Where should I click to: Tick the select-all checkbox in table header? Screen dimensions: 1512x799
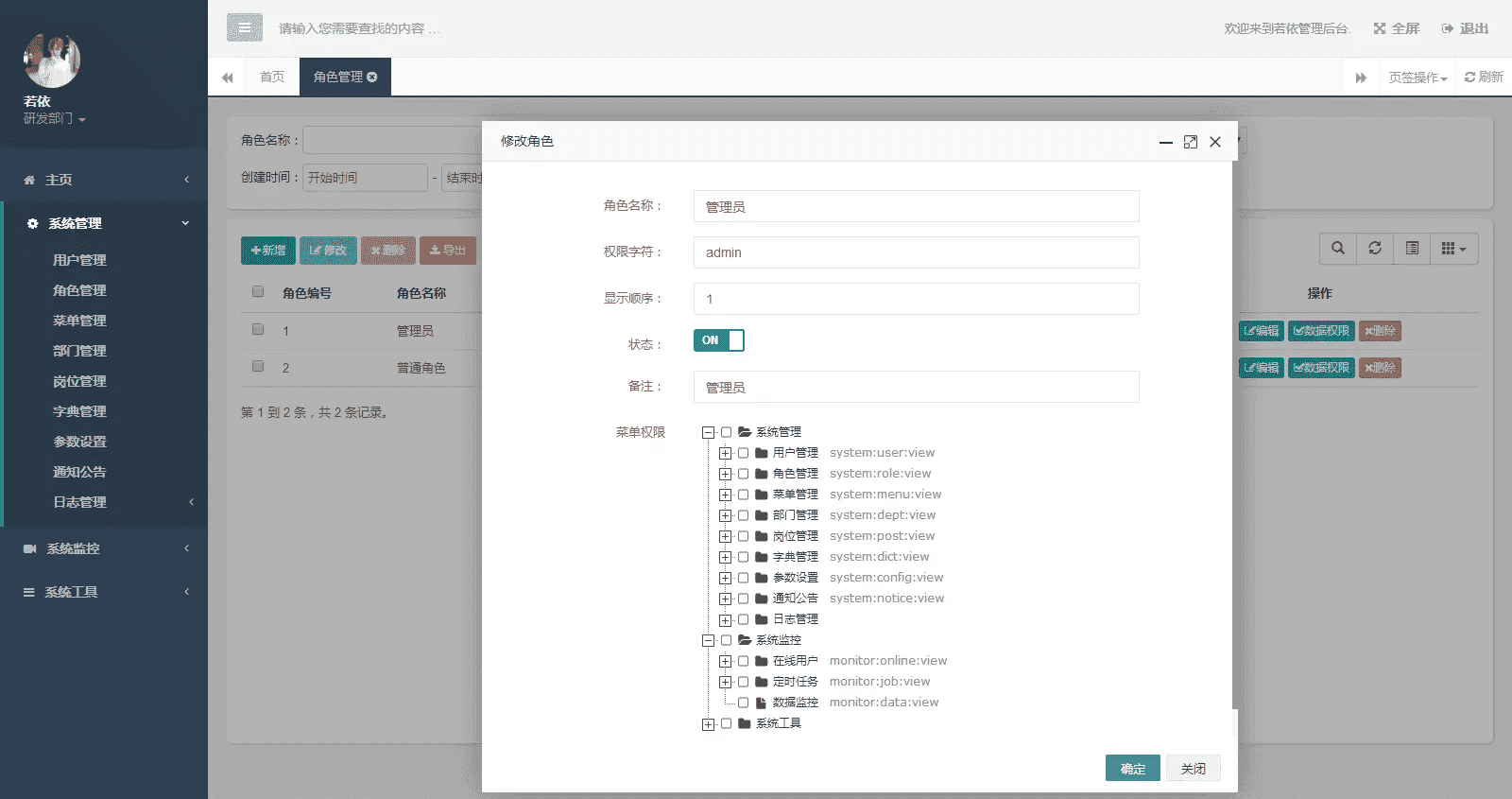coord(258,291)
